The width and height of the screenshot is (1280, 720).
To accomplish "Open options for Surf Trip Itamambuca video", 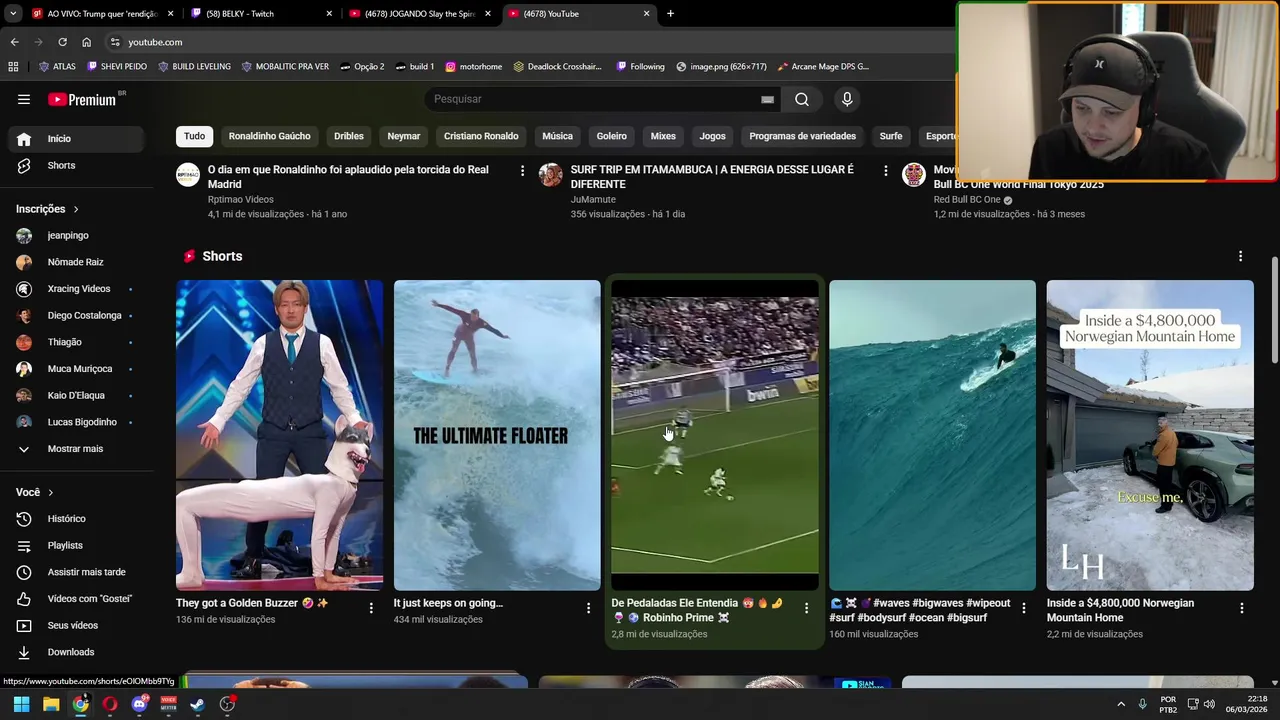I will pos(885,171).
